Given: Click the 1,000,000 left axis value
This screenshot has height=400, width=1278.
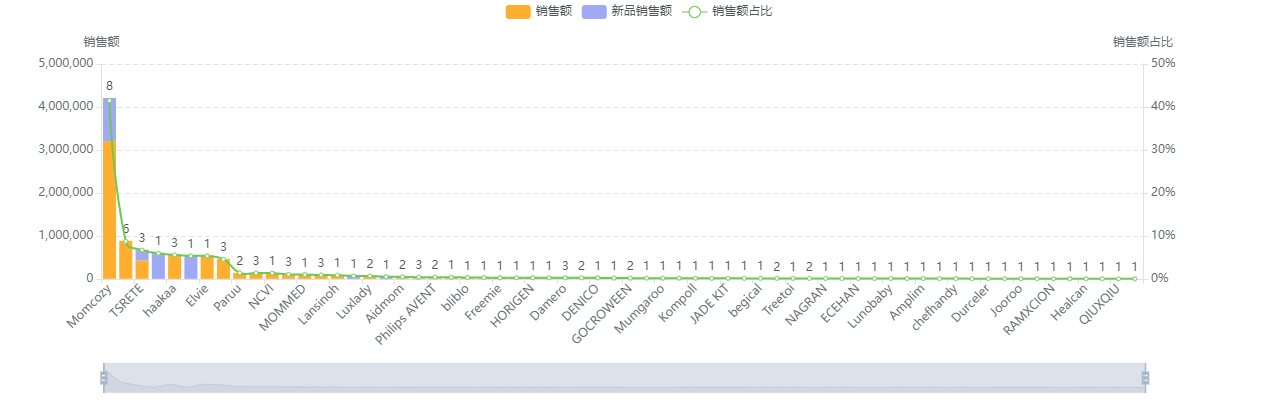Looking at the screenshot, I should coord(64,235).
